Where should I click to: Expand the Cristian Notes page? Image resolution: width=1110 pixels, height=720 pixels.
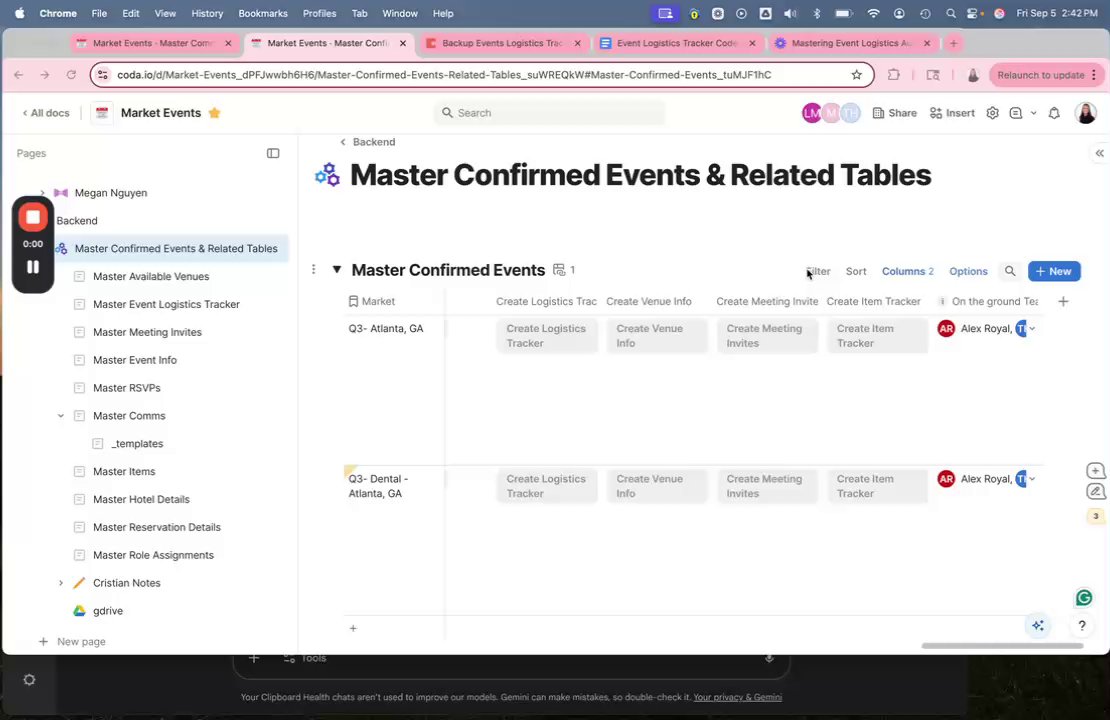coord(61,583)
